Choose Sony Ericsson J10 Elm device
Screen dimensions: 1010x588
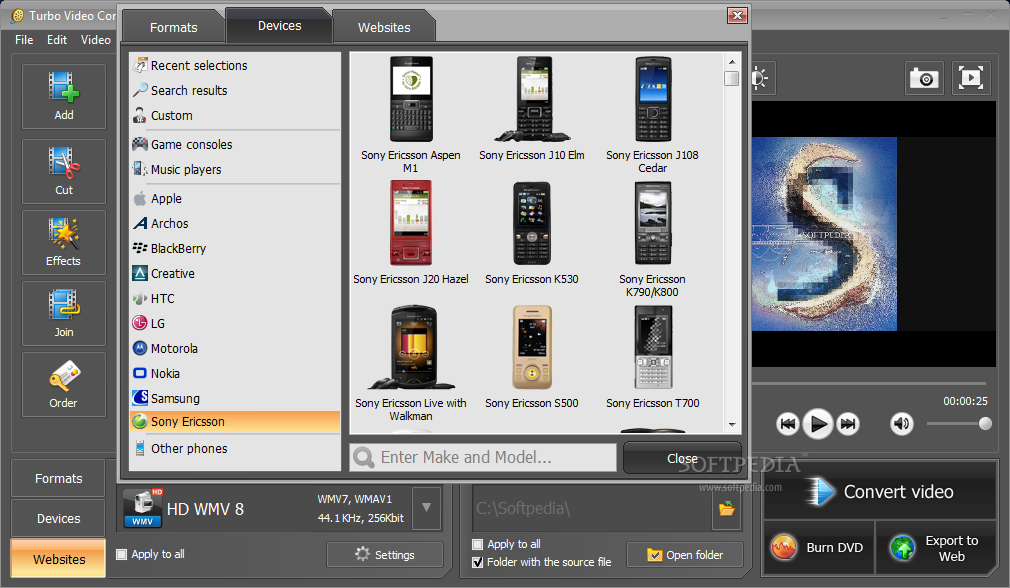[532, 108]
